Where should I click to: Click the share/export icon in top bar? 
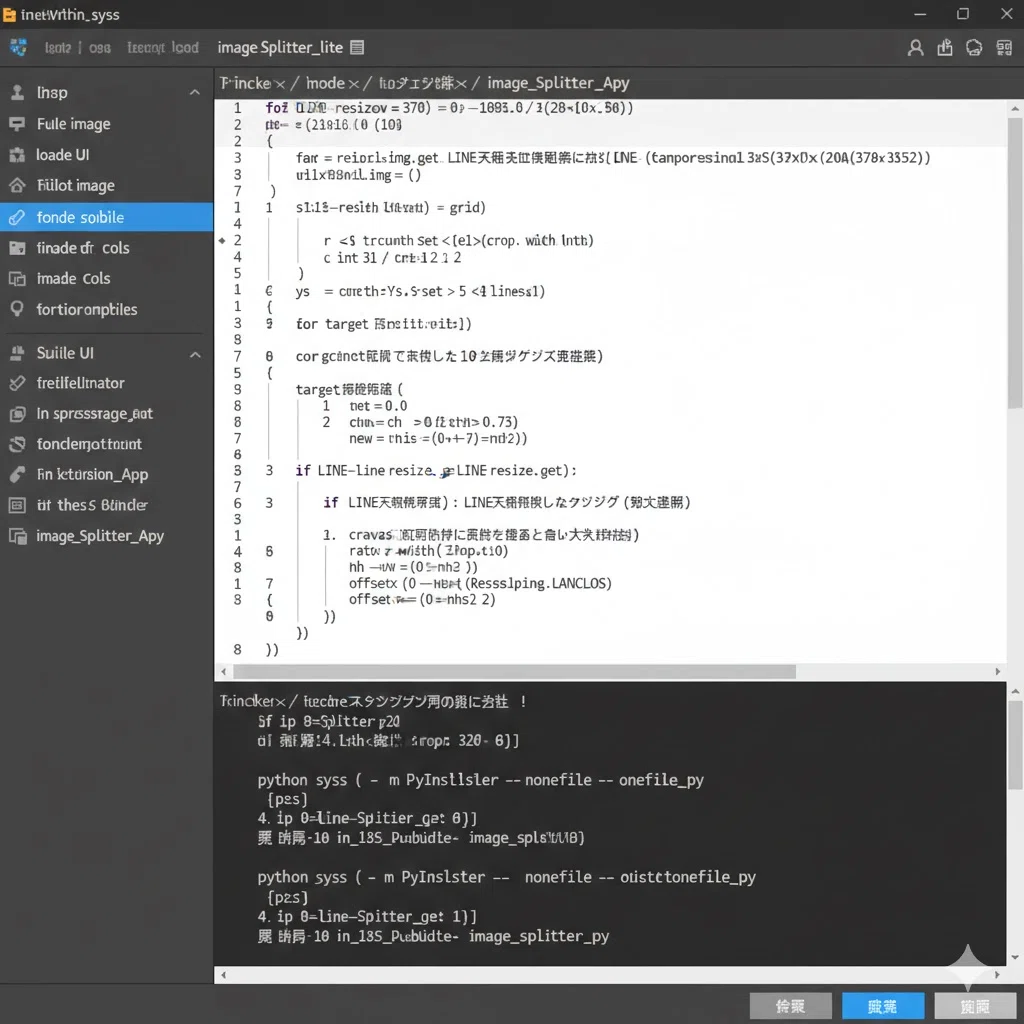945,48
